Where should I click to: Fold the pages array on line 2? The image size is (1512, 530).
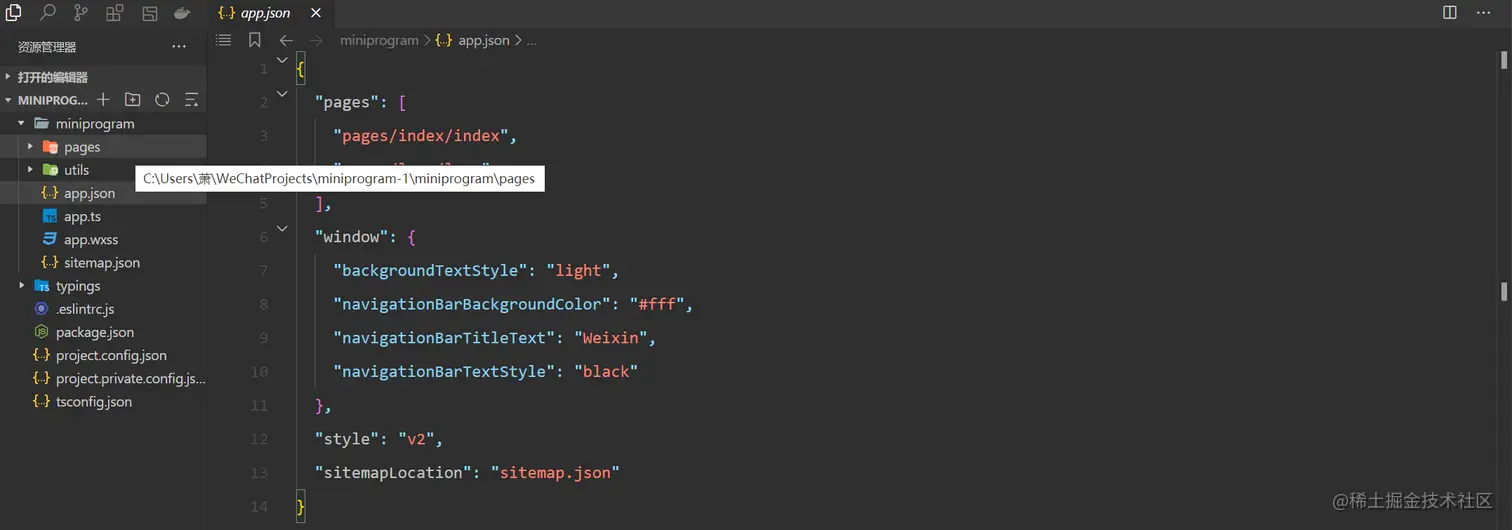point(282,94)
